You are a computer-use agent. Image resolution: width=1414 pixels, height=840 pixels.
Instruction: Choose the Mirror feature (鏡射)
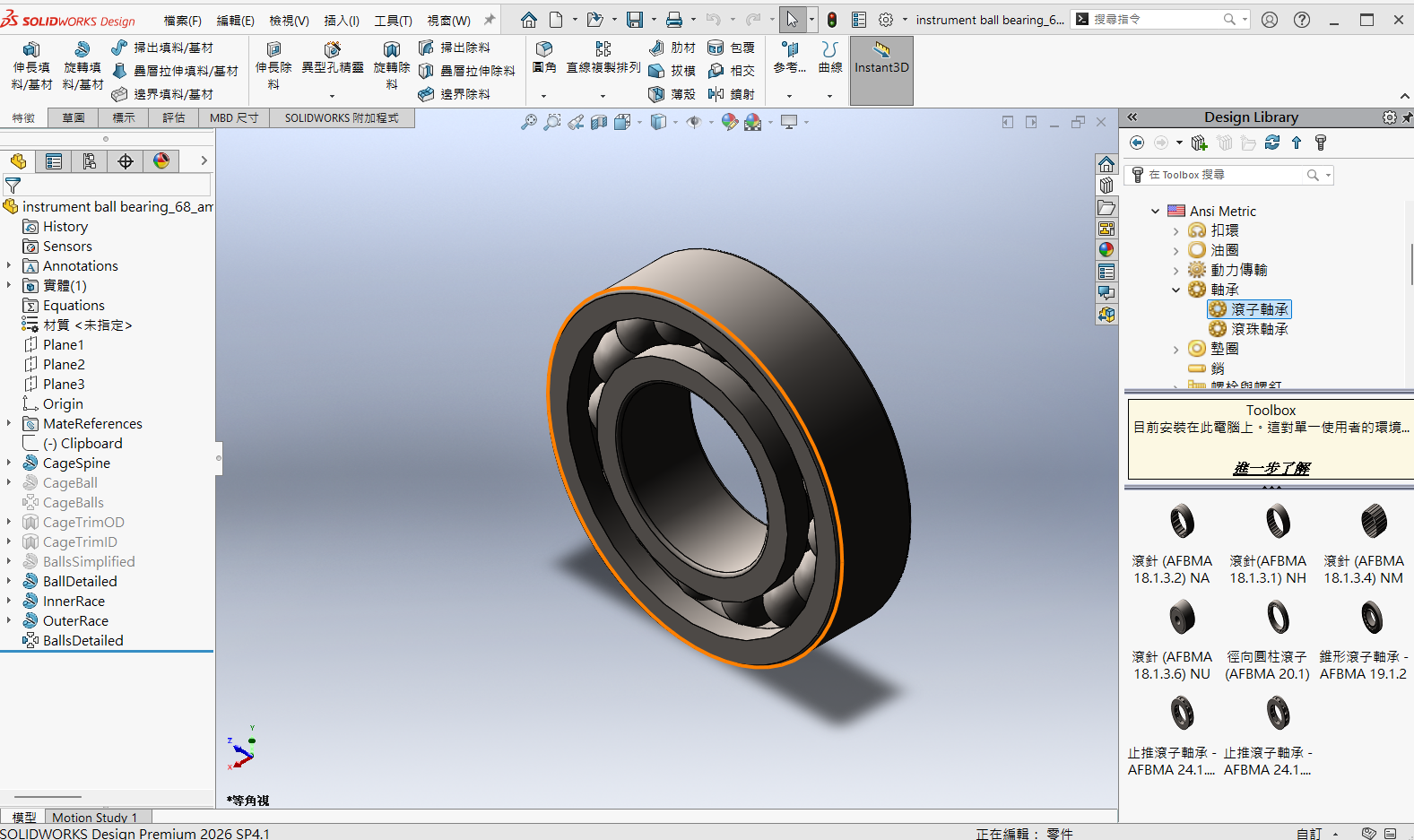click(x=732, y=94)
